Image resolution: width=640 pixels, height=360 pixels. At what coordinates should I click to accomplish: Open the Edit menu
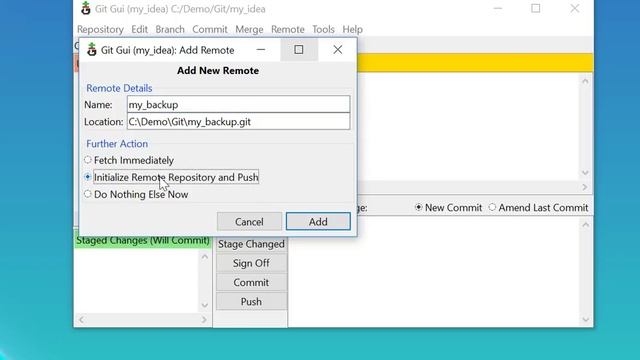(139, 29)
